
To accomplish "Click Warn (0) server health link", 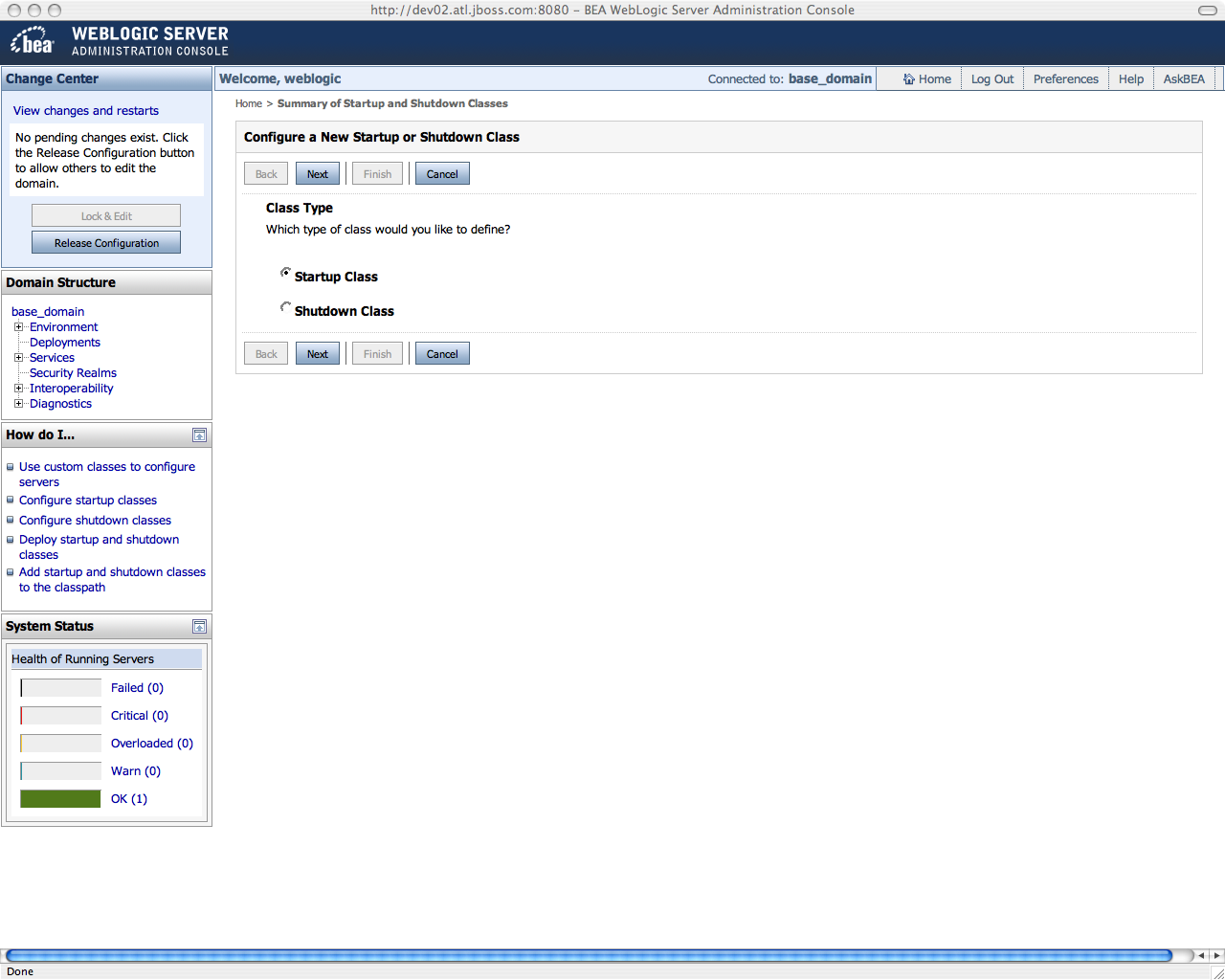I will click(136, 771).
